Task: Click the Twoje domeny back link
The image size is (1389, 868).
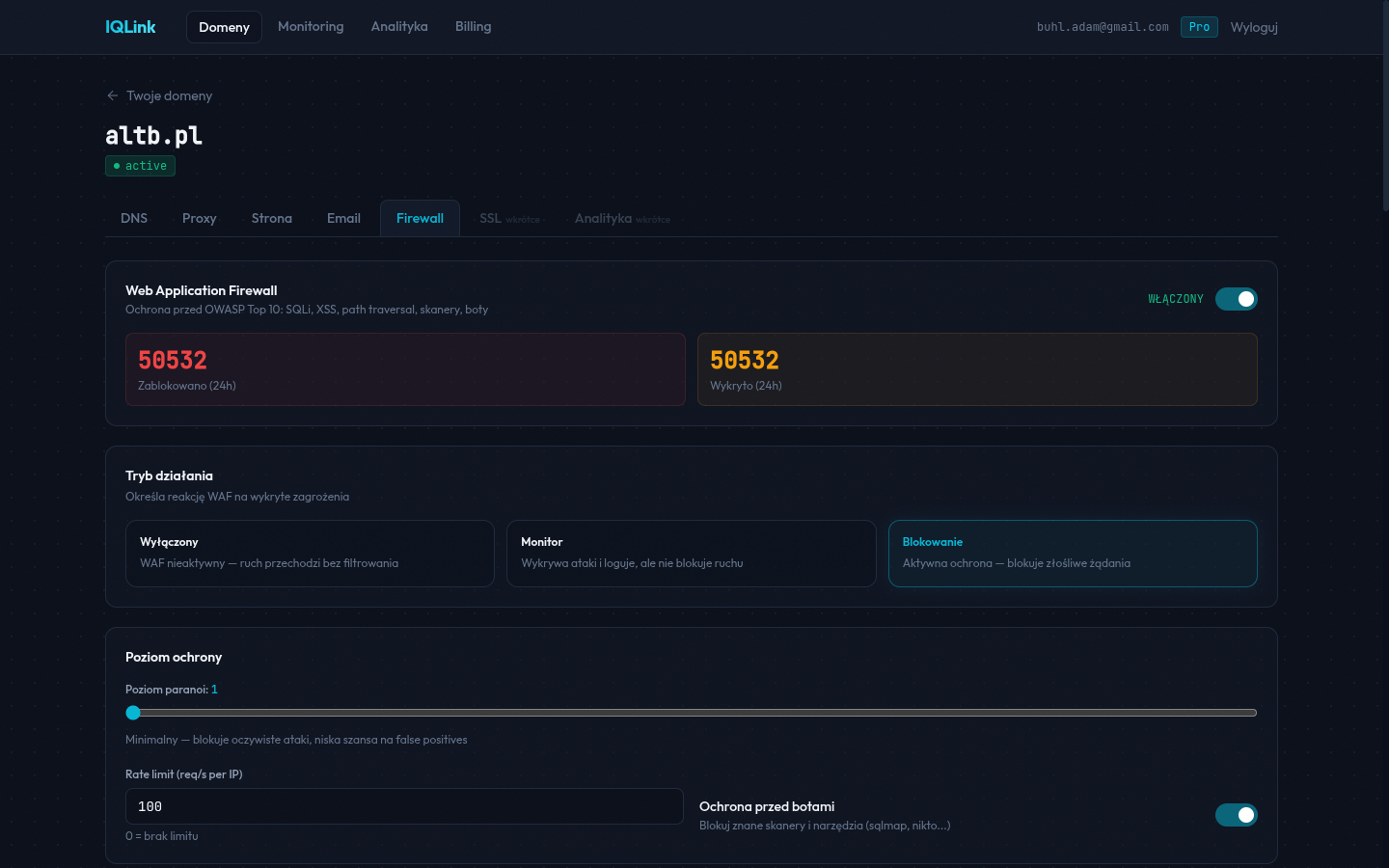Action: click(169, 95)
